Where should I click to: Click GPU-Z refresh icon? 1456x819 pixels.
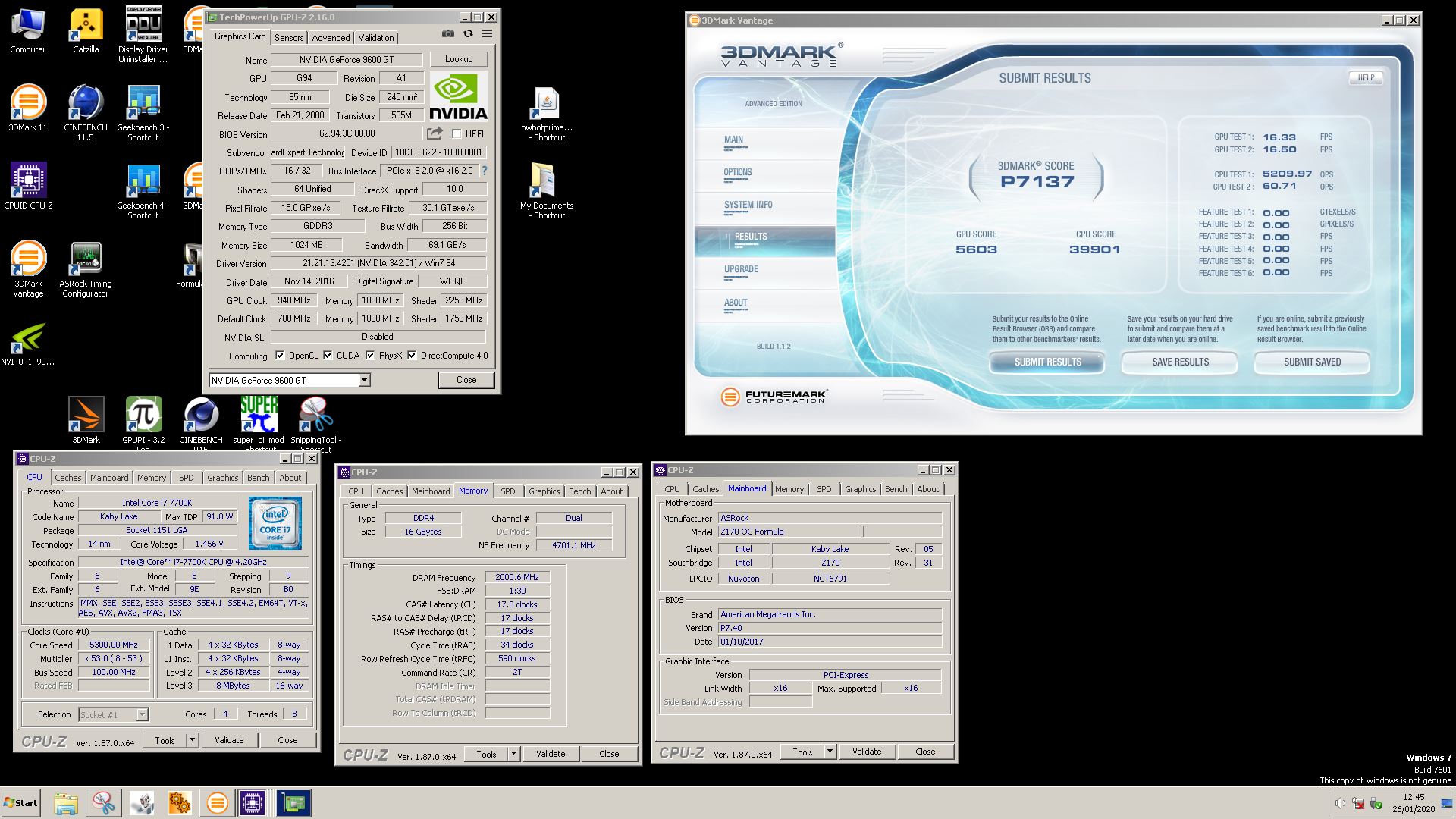point(468,33)
